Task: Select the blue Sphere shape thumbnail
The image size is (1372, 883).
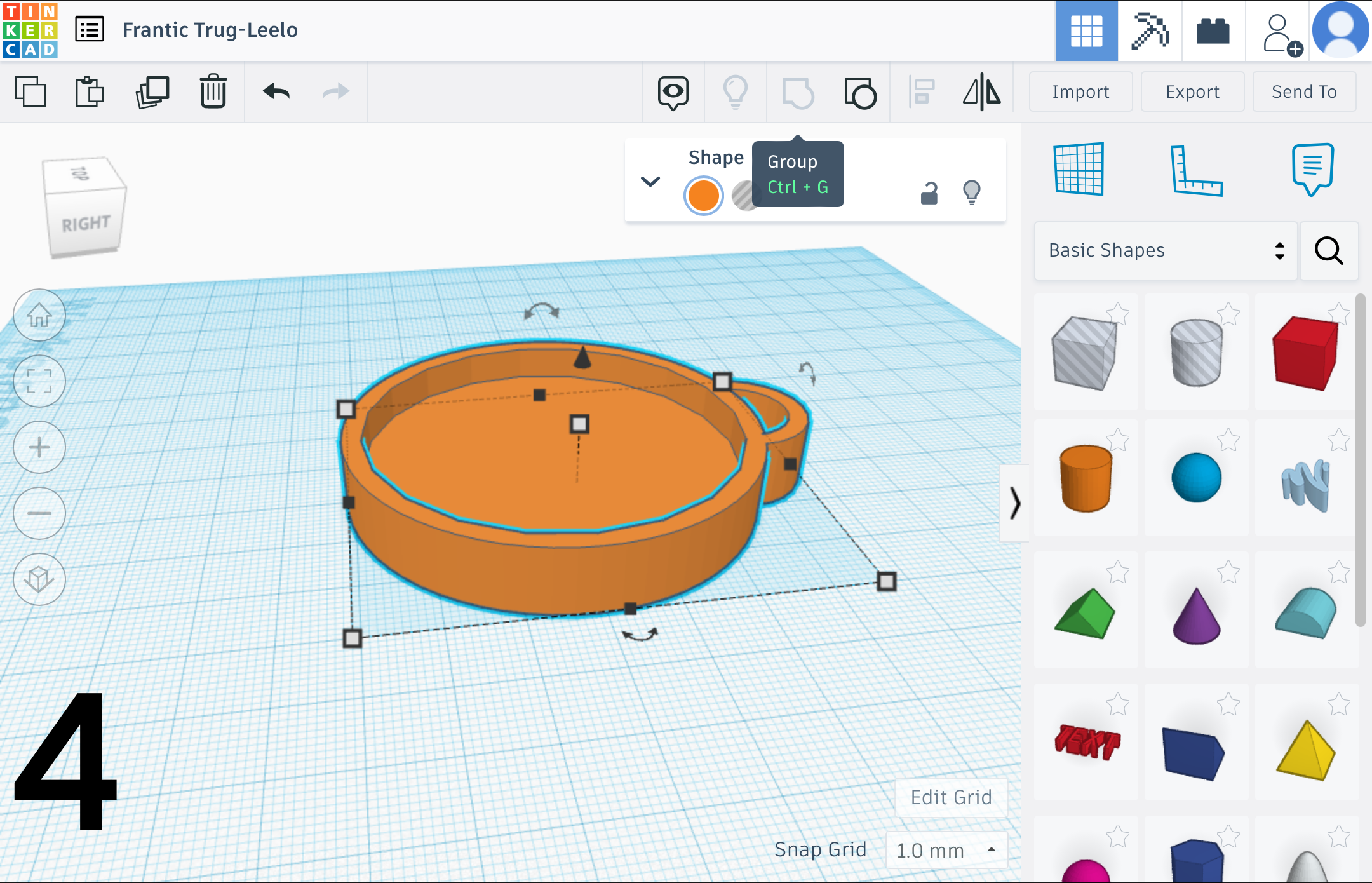Action: pos(1196,478)
